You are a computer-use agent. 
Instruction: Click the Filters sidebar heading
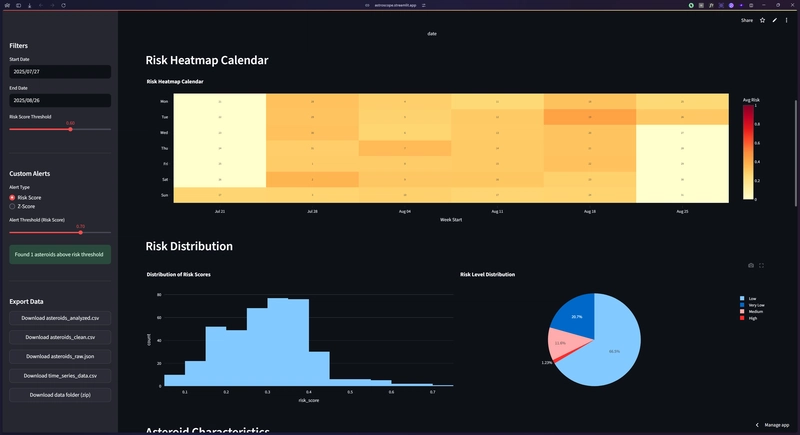(x=18, y=46)
